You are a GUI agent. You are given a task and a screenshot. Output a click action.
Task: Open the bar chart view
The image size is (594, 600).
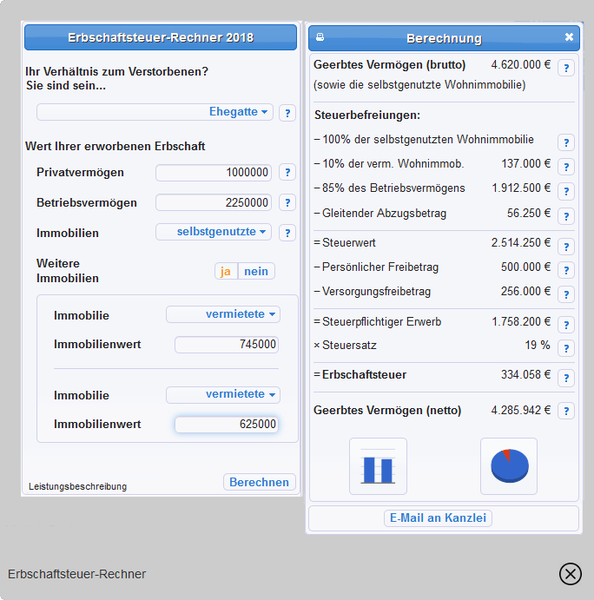tap(378, 466)
